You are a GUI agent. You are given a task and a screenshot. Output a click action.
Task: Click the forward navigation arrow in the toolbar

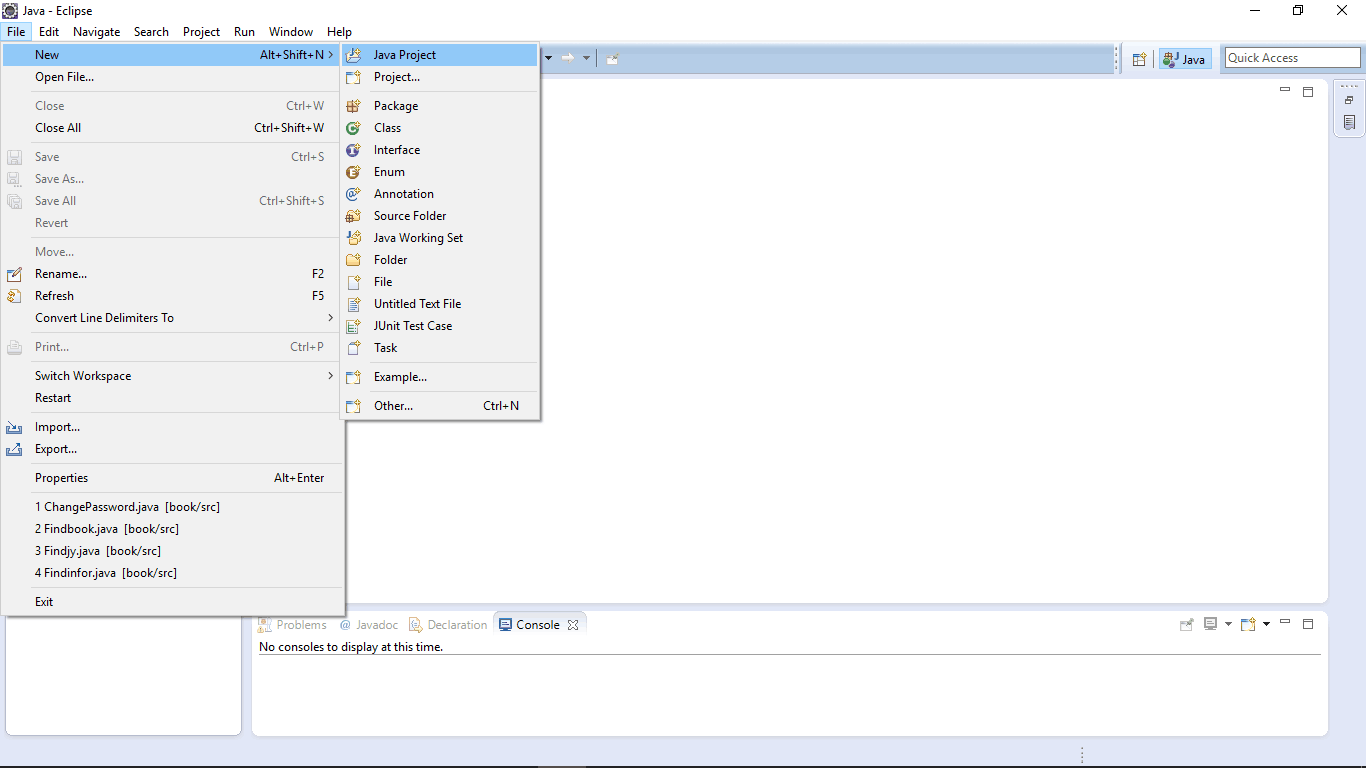pos(568,58)
